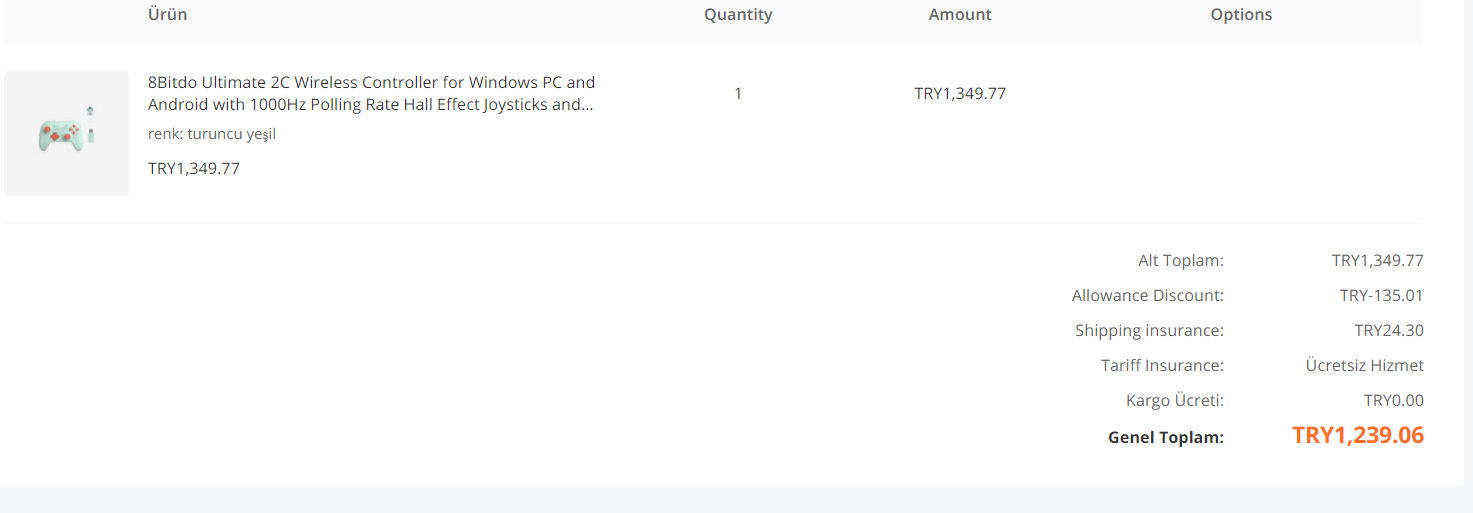The width and height of the screenshot is (1473, 513).
Task: Click the TRY-135.01 discount amount
Action: [x=1381, y=296]
